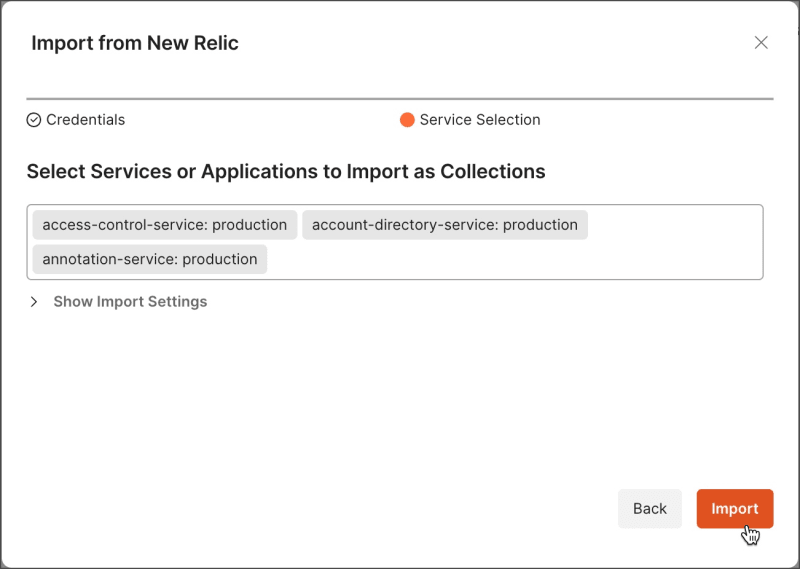The height and width of the screenshot is (569, 800).
Task: Select the annotation-service: production chip
Action: click(x=149, y=259)
